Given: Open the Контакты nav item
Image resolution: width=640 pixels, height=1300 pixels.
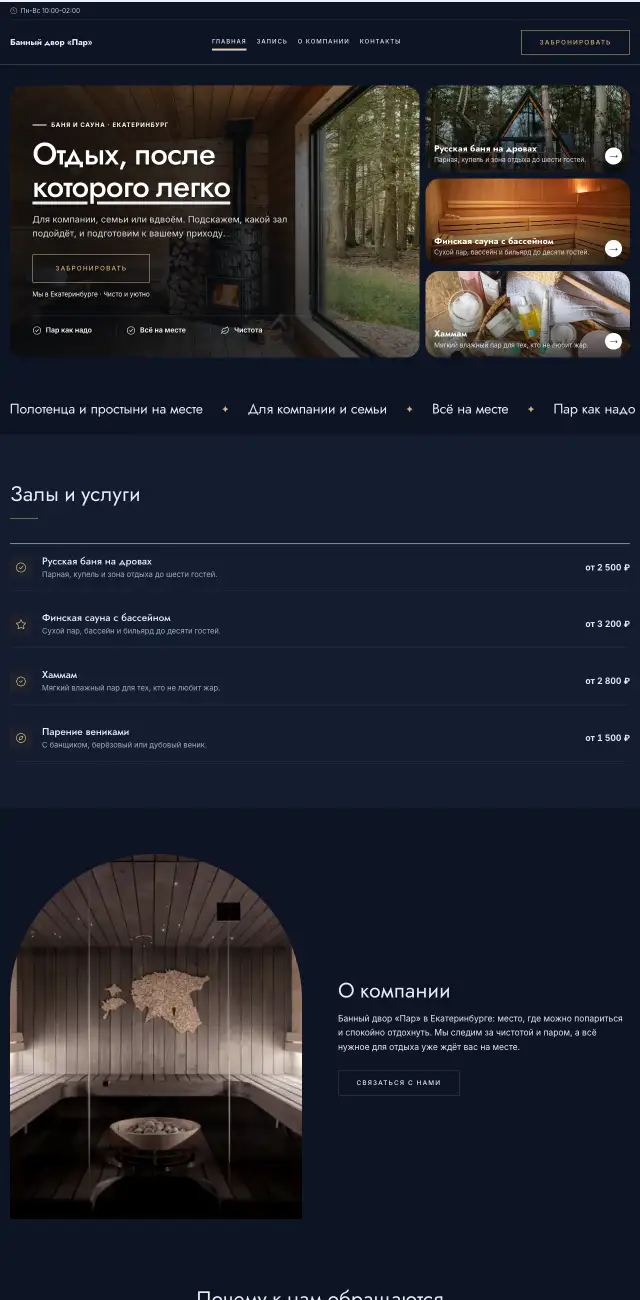Looking at the screenshot, I should [380, 42].
